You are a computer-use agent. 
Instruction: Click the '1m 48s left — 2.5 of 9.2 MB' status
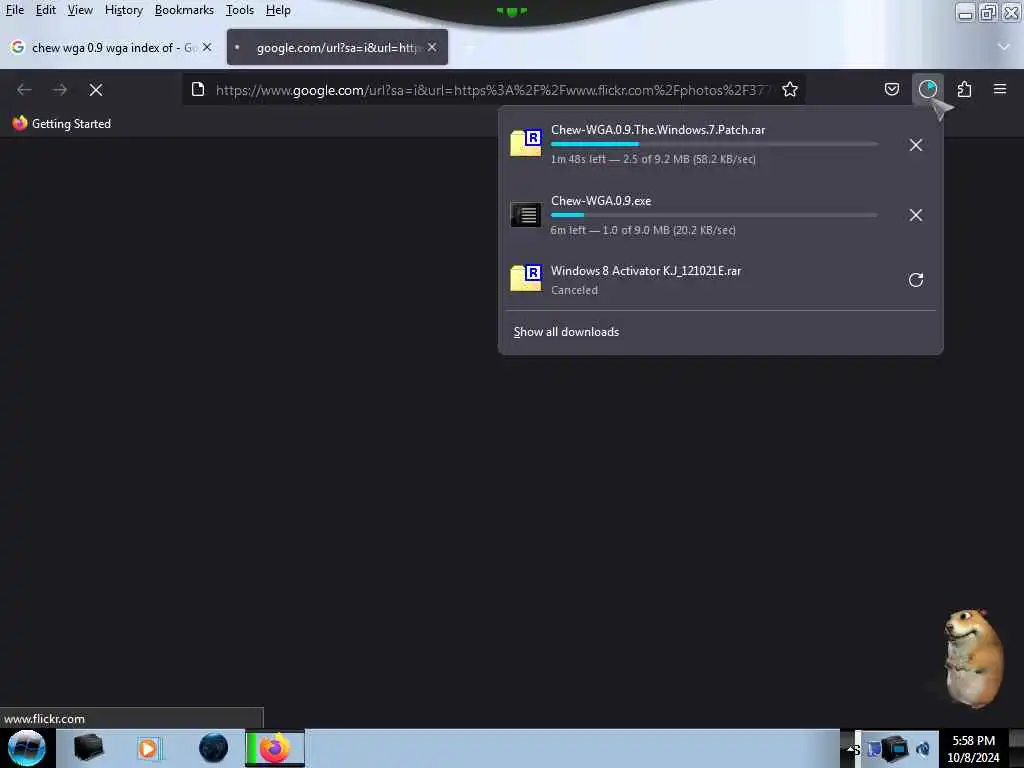pyautogui.click(x=653, y=159)
